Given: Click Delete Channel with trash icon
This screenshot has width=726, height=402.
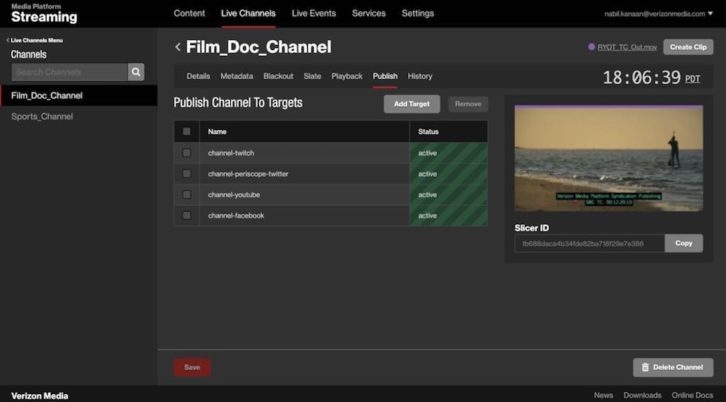Looking at the screenshot, I should pos(673,367).
